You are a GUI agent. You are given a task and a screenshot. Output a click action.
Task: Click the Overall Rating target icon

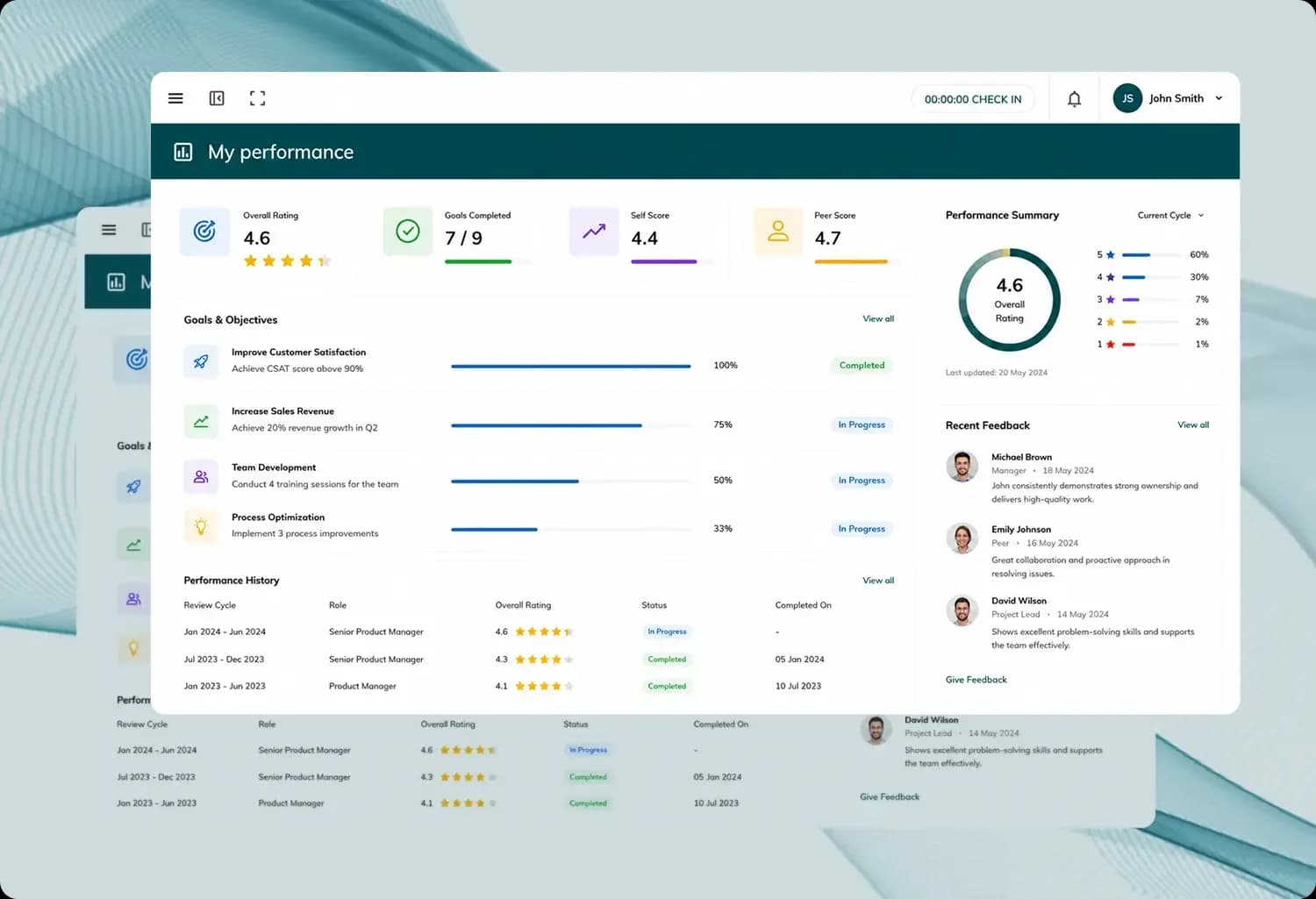click(204, 232)
